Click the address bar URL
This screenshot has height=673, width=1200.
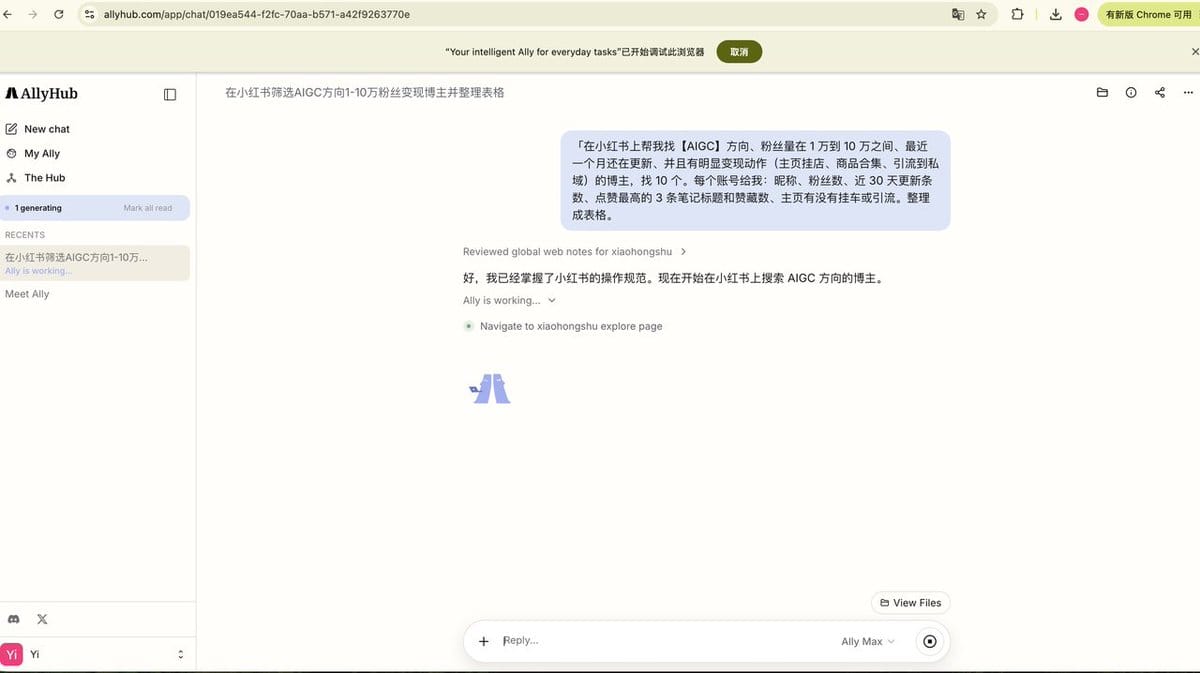pos(257,15)
